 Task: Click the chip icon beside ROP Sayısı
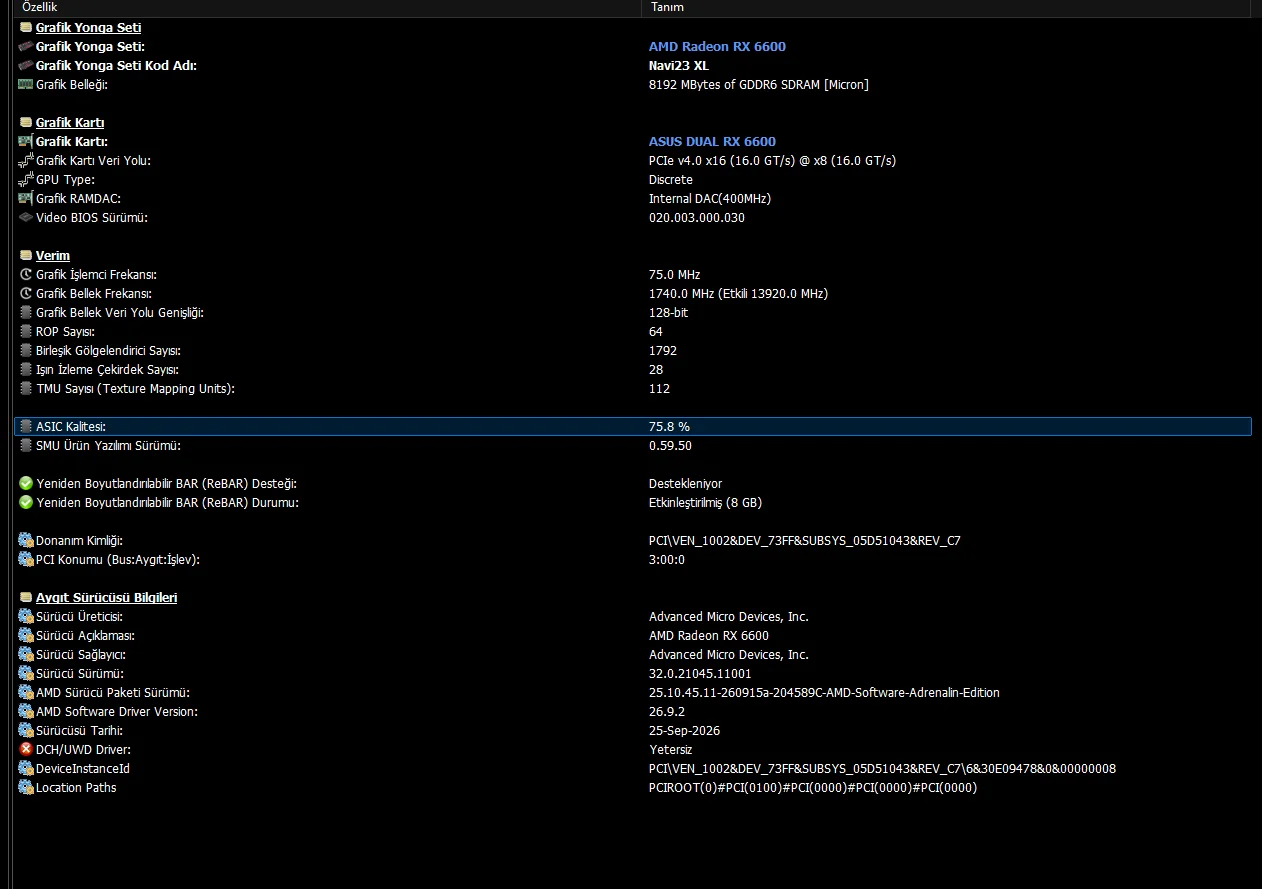pyautogui.click(x=26, y=332)
